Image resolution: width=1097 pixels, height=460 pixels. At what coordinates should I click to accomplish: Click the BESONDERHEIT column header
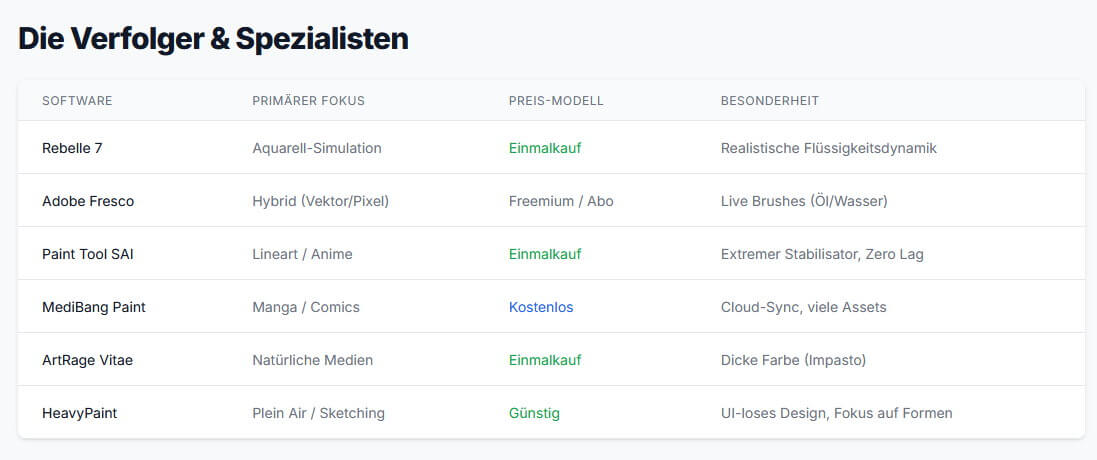click(770, 101)
